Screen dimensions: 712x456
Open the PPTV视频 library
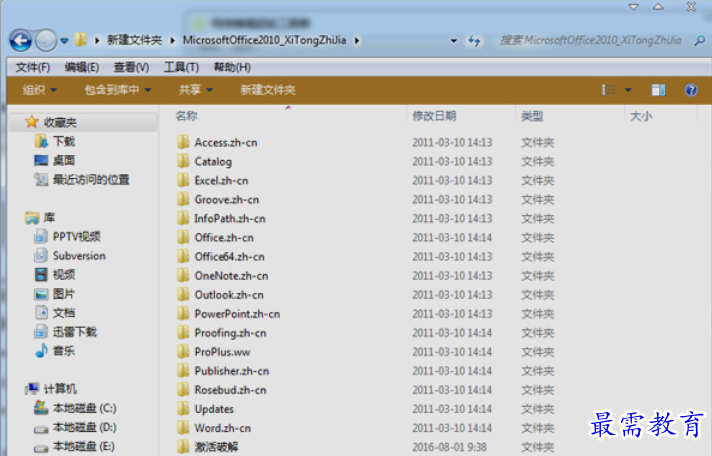coord(76,237)
